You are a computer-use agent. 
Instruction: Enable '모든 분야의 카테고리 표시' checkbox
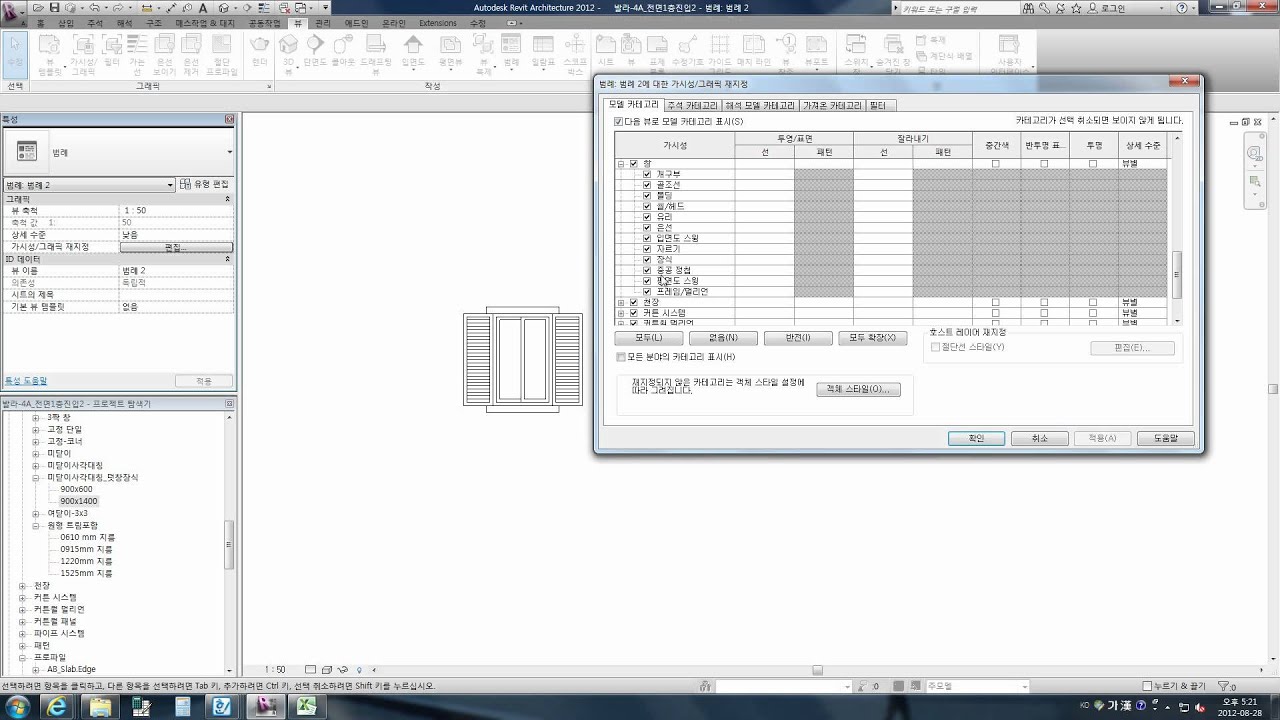pos(621,357)
